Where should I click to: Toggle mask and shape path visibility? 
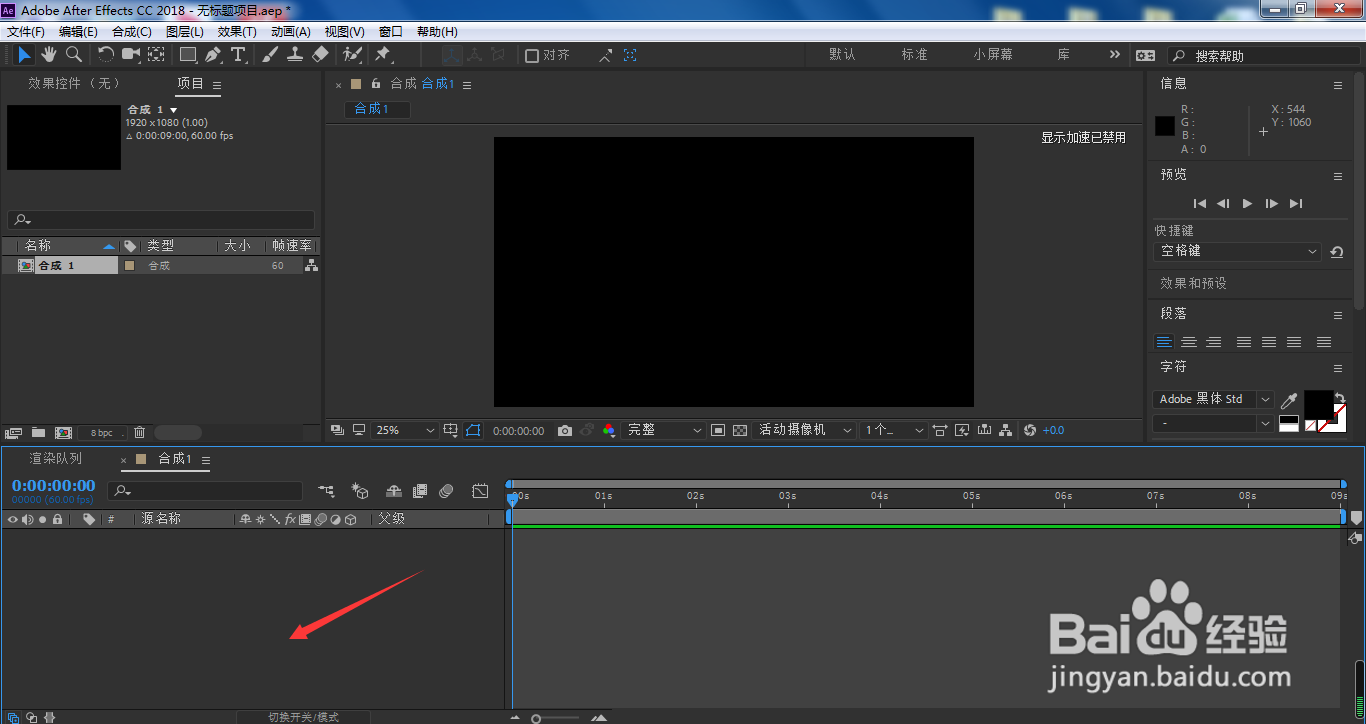pos(473,430)
